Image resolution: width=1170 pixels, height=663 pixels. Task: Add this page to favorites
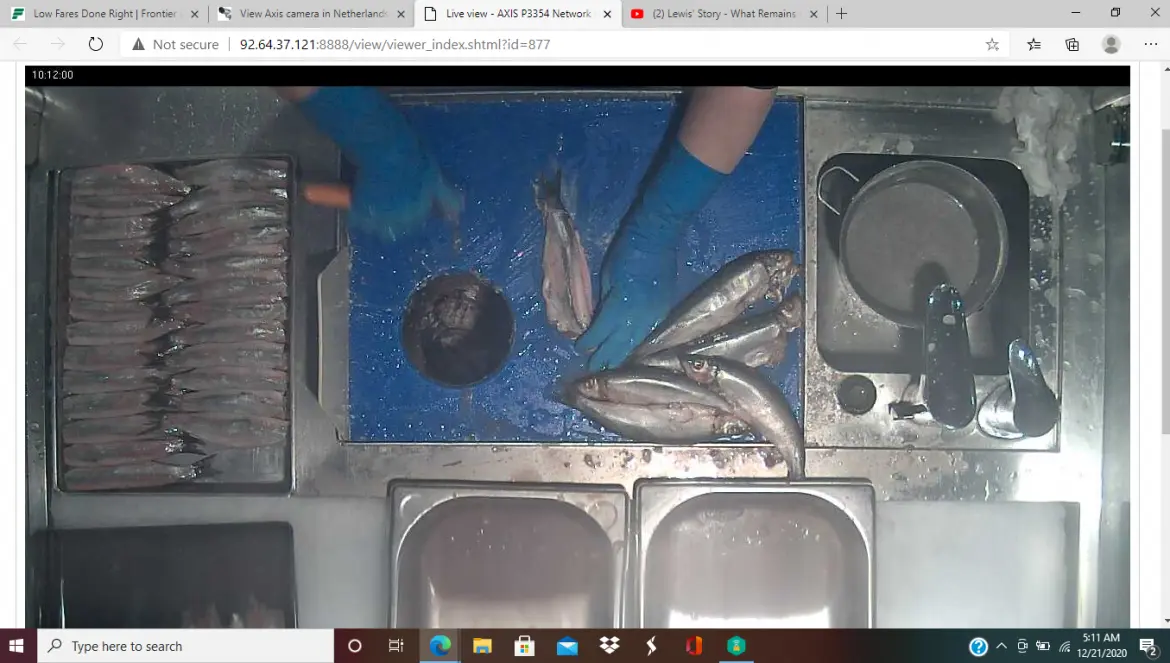click(x=992, y=44)
